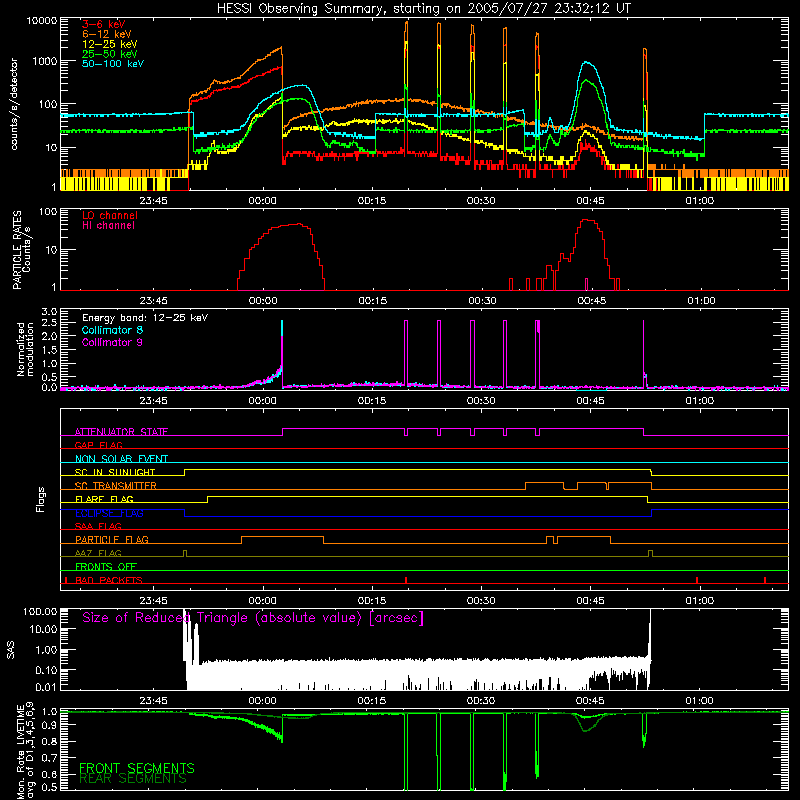Click the 100.00 tick label on SAS plot
The height and width of the screenshot is (800, 800).
[40, 611]
